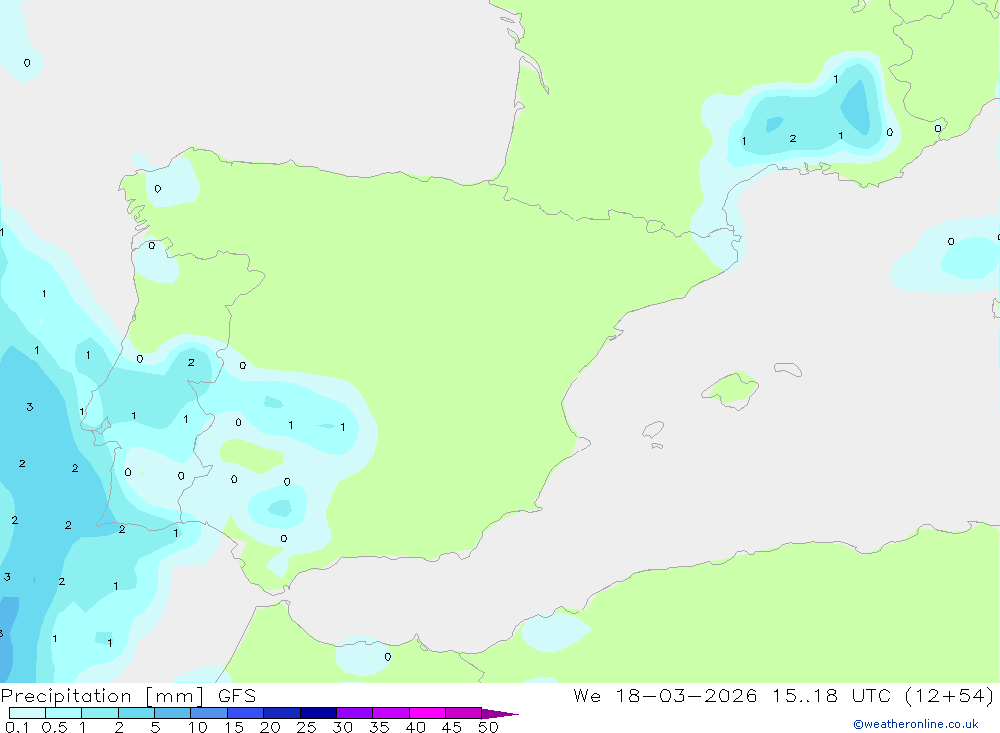Image resolution: width=1000 pixels, height=733 pixels.
Task: Click the '10' legend scale label
Action: coord(198,727)
